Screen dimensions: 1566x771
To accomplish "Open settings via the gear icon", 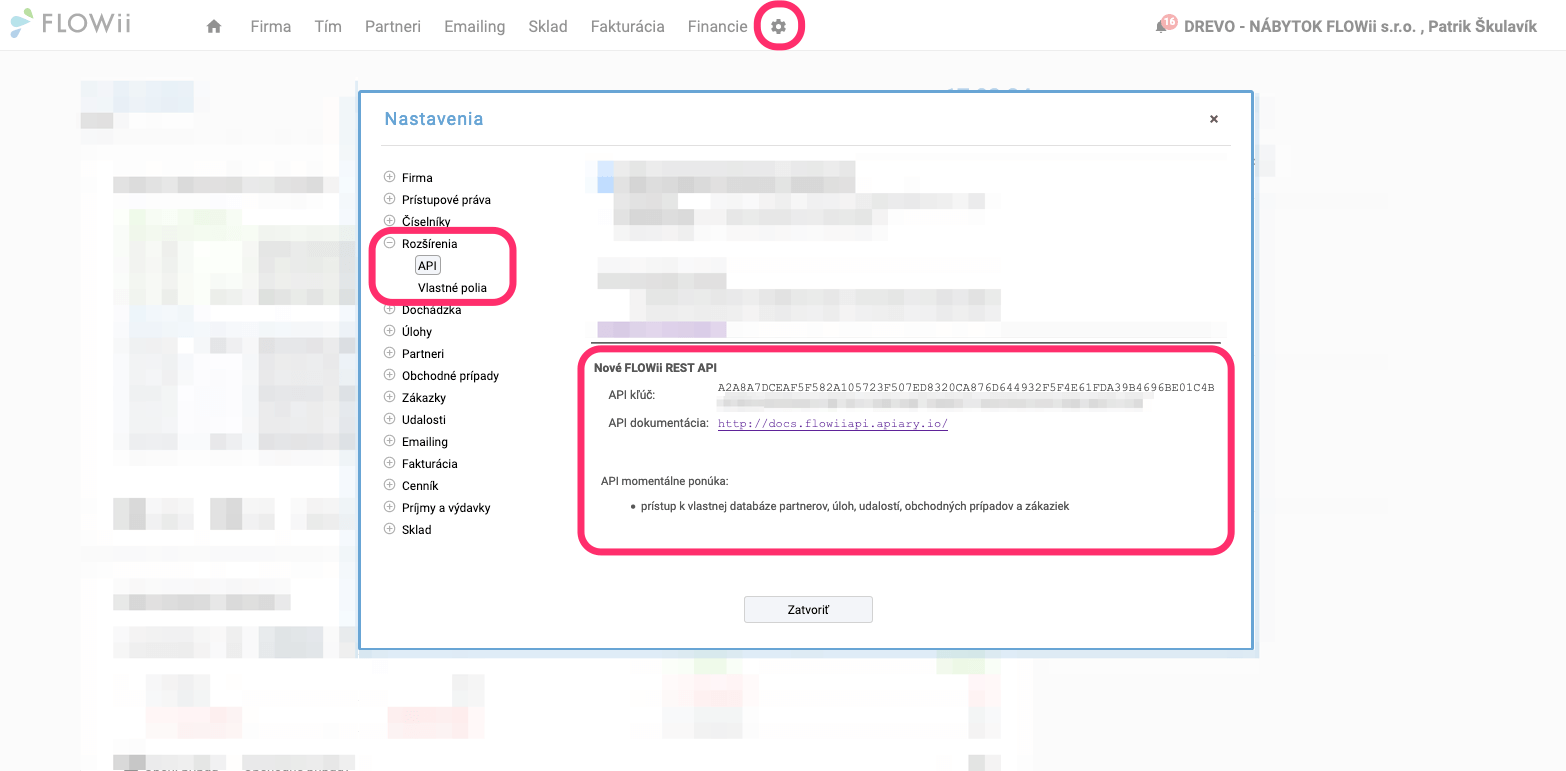I will (778, 27).
